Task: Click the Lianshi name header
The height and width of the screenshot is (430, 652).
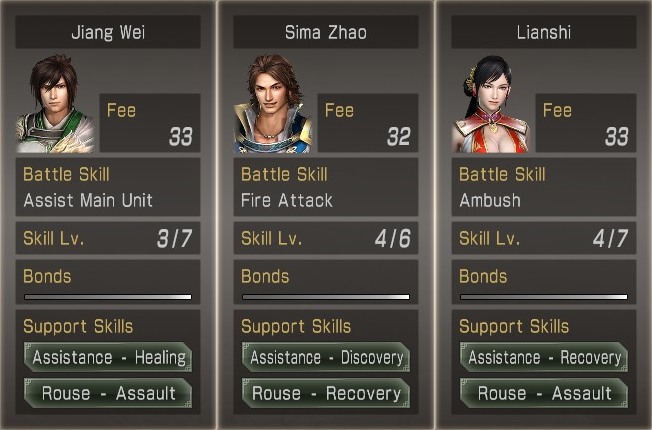Action: click(544, 32)
